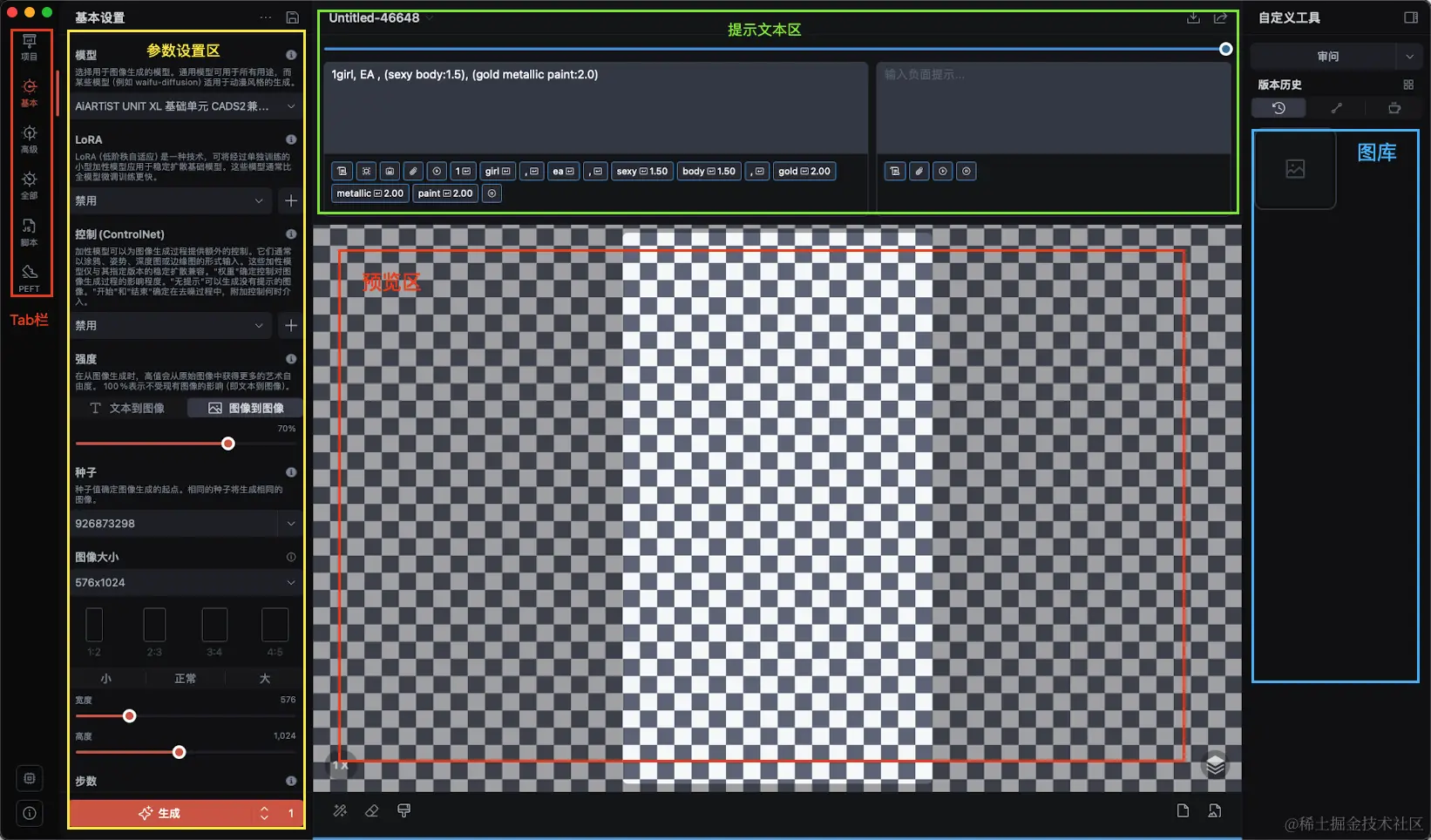
Task: Choose the 1:2 aspect ratio preset
Action: pos(94,632)
